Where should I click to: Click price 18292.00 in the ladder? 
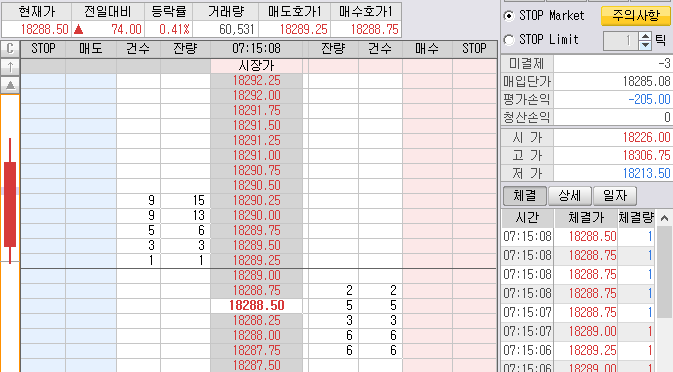pos(257,96)
